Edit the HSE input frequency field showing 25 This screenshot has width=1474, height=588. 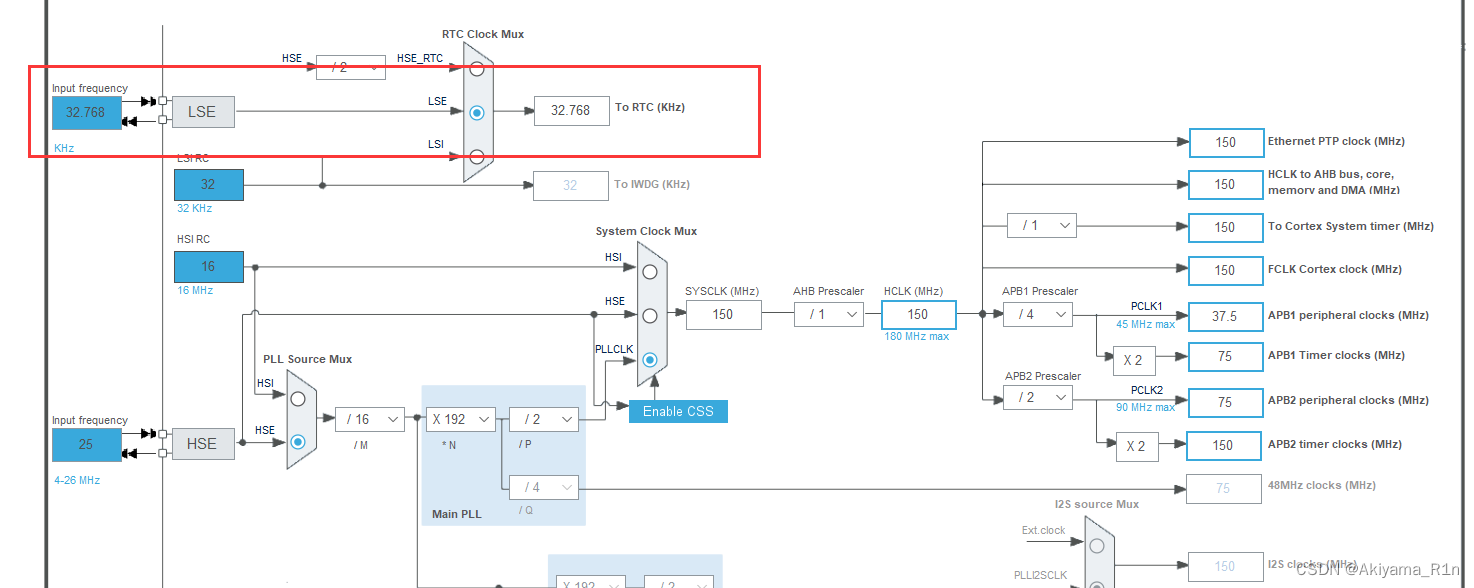86,445
